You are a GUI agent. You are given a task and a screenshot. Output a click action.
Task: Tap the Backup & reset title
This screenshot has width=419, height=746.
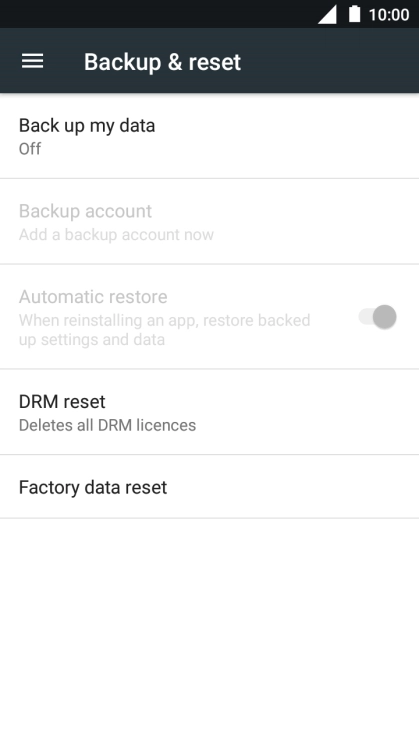[162, 62]
